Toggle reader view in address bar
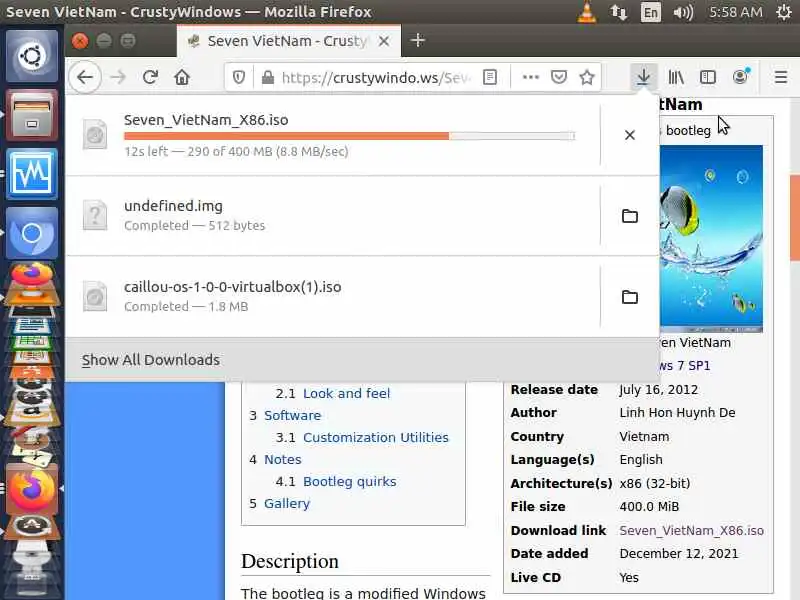The width and height of the screenshot is (800, 600). pos(490,78)
